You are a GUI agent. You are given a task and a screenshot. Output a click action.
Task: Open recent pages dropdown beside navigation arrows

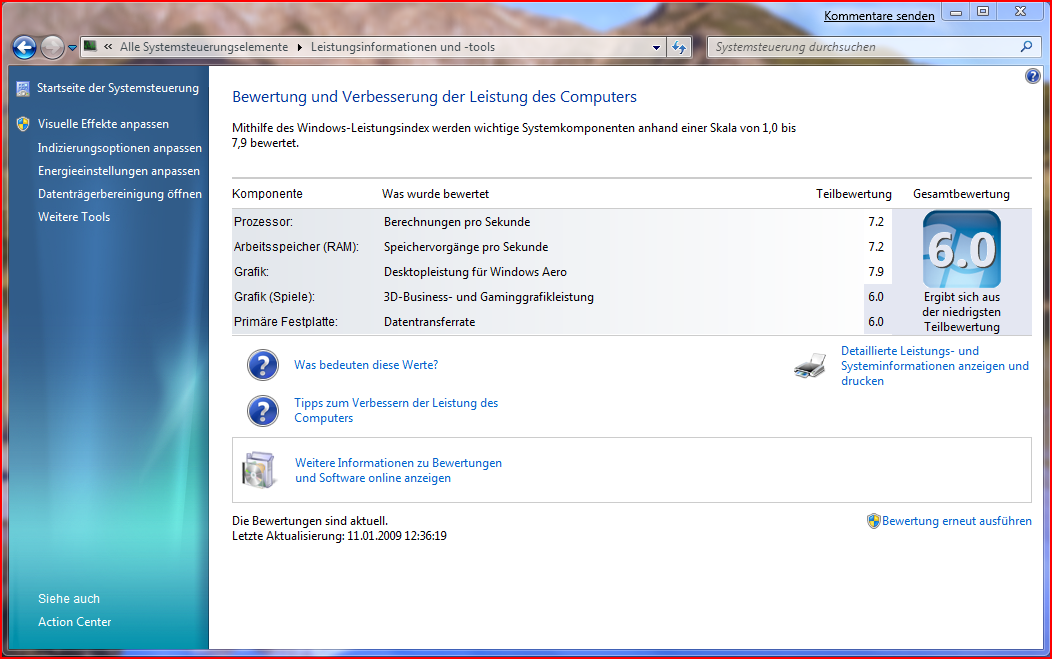tap(72, 48)
